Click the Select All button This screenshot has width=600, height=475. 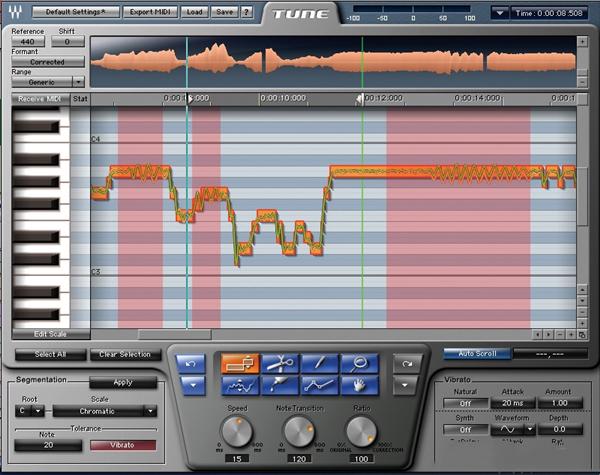point(50,354)
